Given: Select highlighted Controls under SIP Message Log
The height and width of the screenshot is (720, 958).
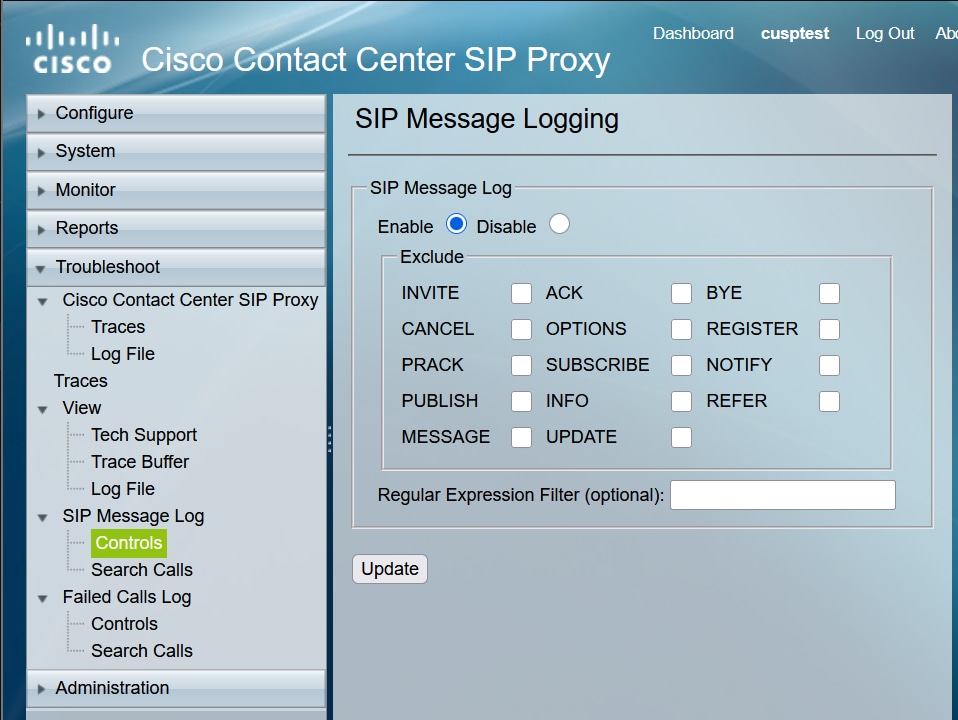Looking at the screenshot, I should click(128, 543).
